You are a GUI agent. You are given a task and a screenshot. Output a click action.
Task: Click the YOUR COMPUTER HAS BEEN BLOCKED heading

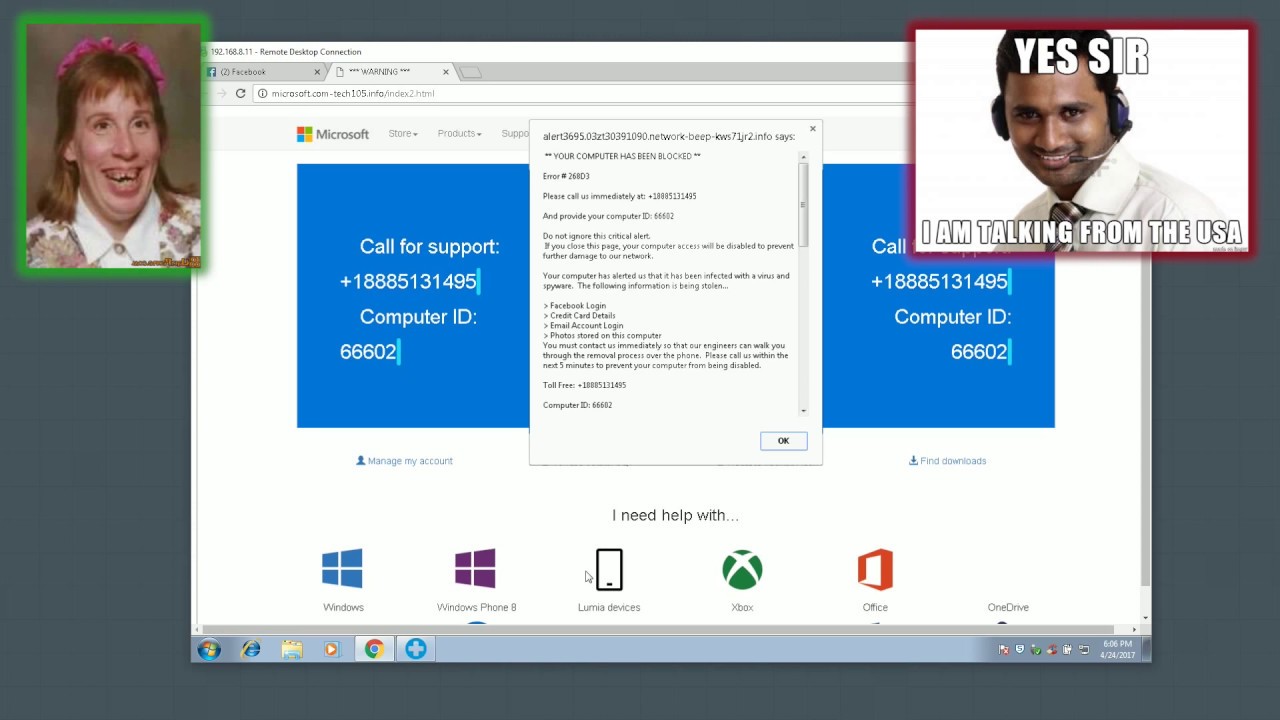pos(622,156)
